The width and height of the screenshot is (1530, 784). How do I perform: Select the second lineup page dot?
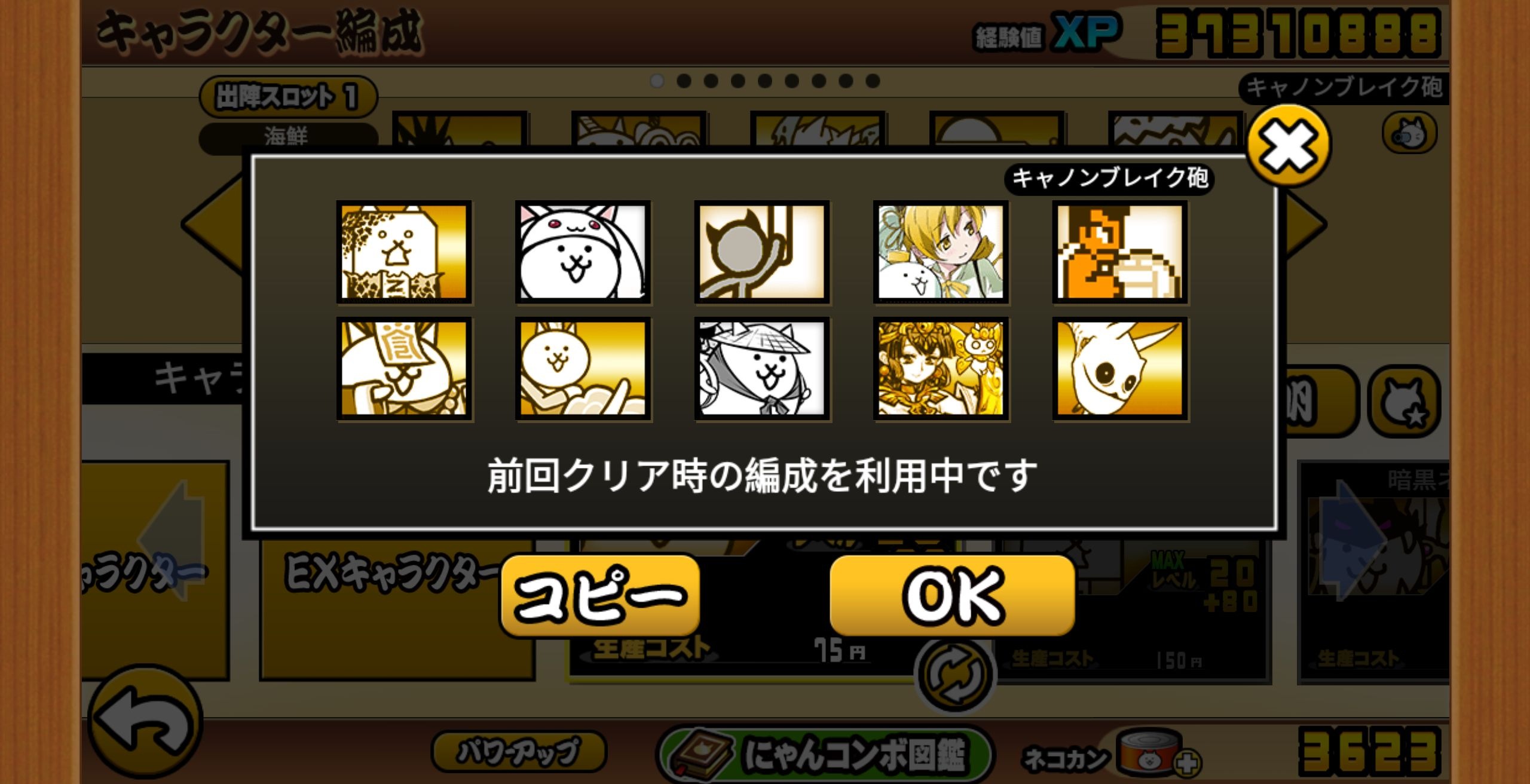tap(684, 81)
